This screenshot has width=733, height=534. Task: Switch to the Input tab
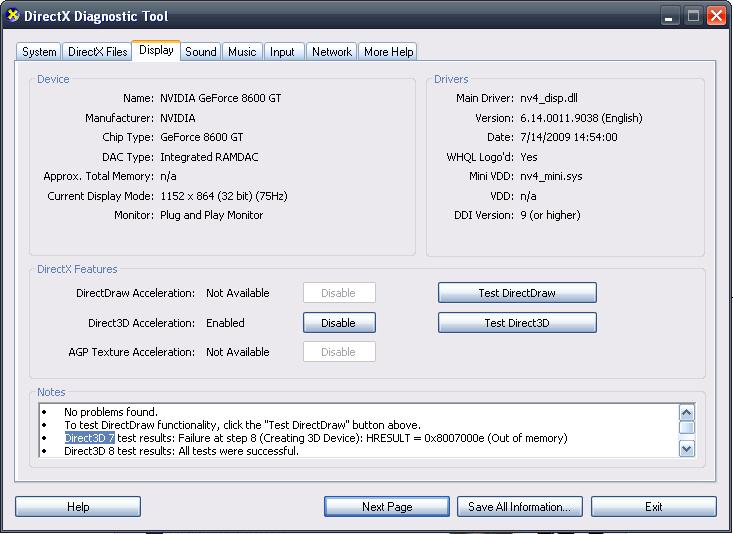[282, 52]
